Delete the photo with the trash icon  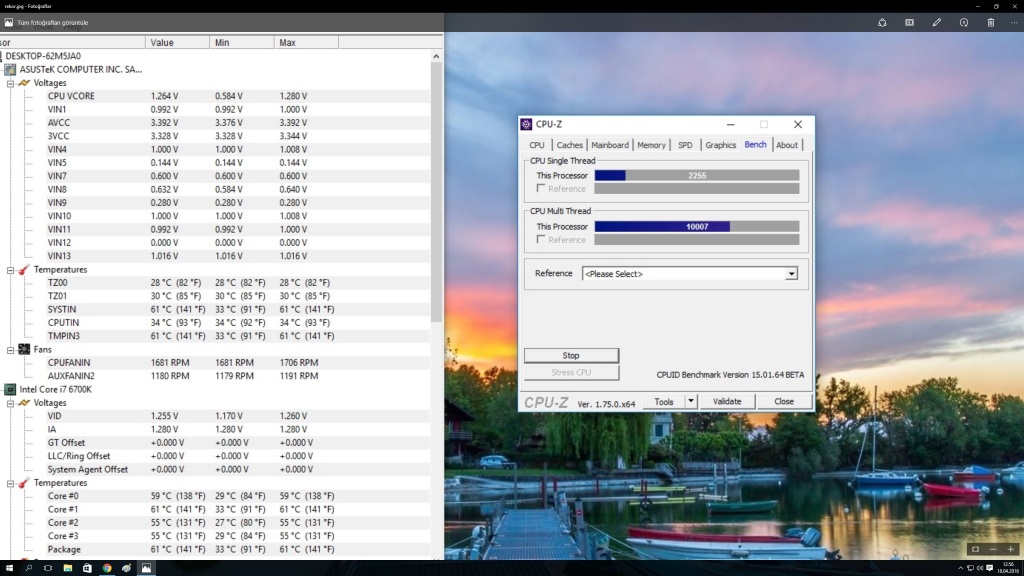point(991,22)
